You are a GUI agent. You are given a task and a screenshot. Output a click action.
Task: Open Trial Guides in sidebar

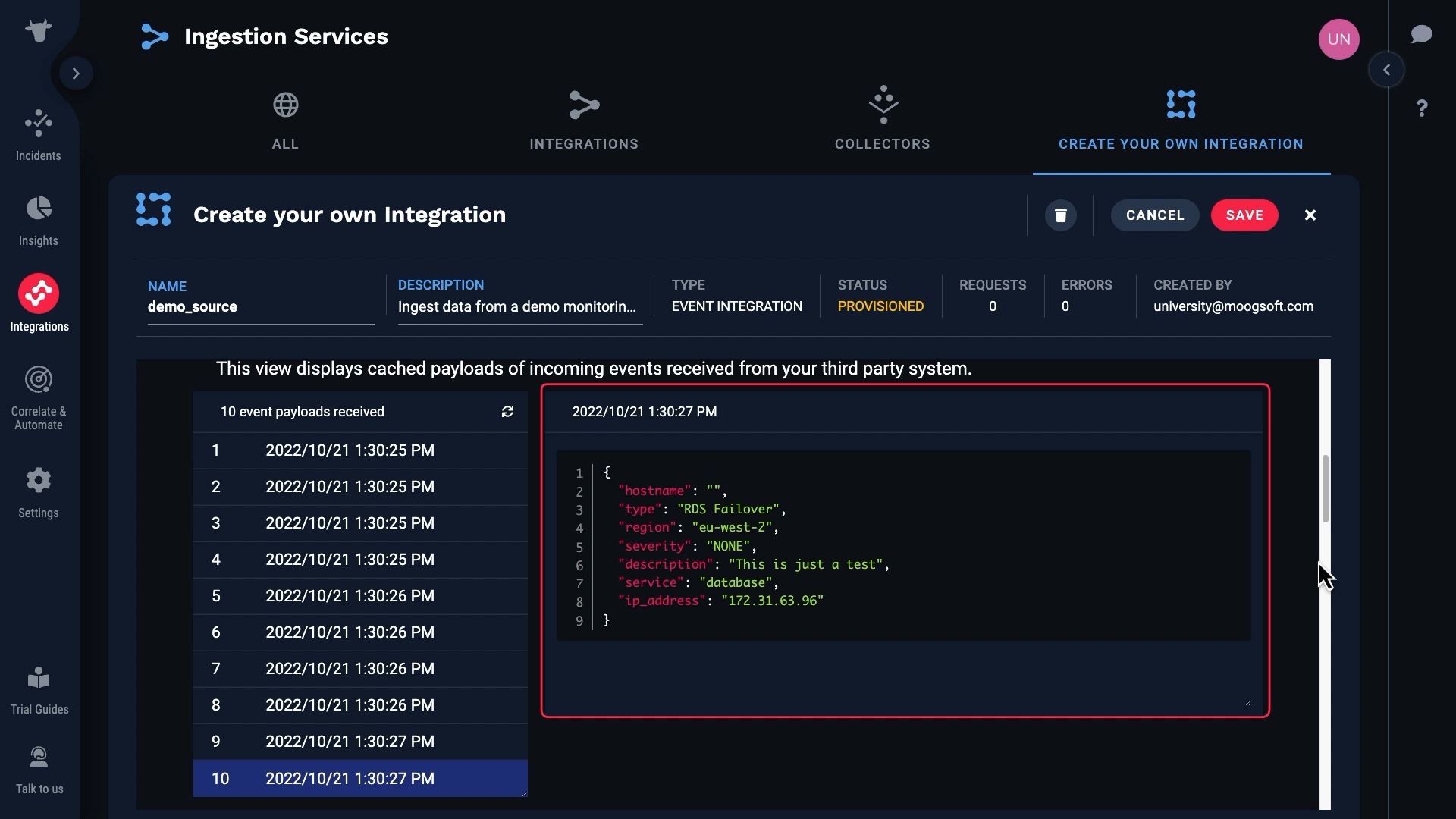tap(39, 677)
